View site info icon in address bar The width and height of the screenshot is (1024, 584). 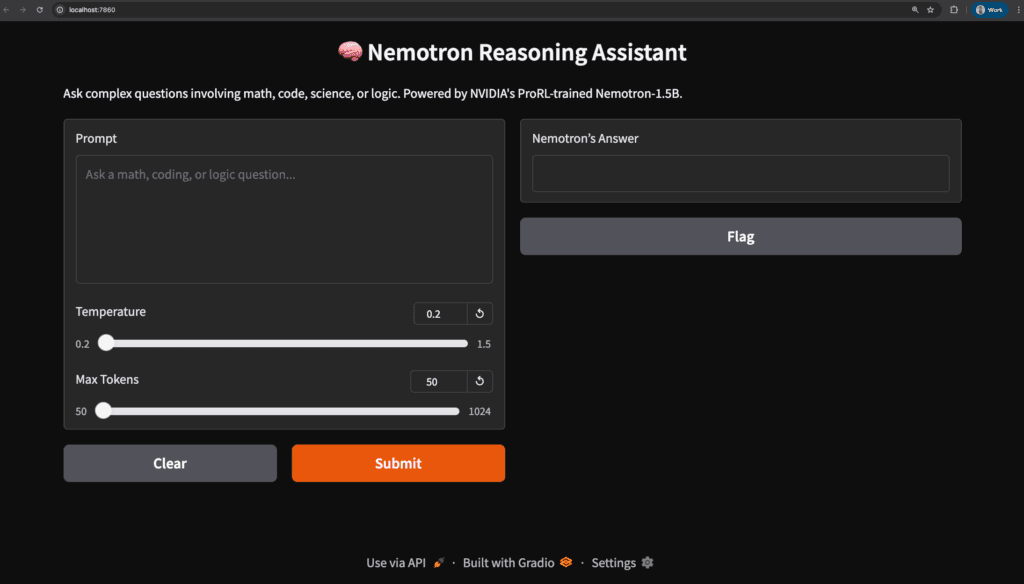click(x=60, y=10)
